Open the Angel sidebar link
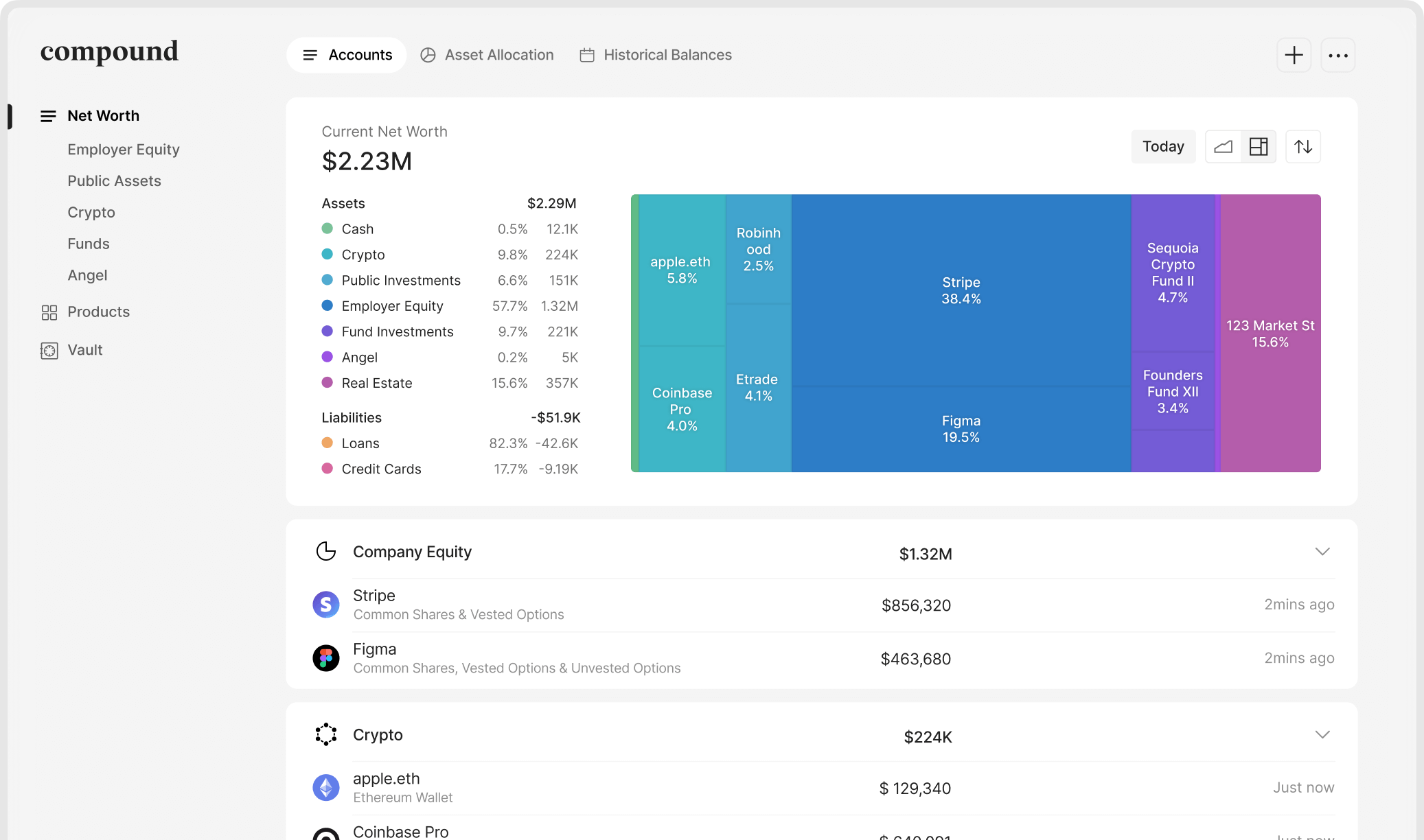Screen dimensions: 1424x840 (x=87, y=275)
